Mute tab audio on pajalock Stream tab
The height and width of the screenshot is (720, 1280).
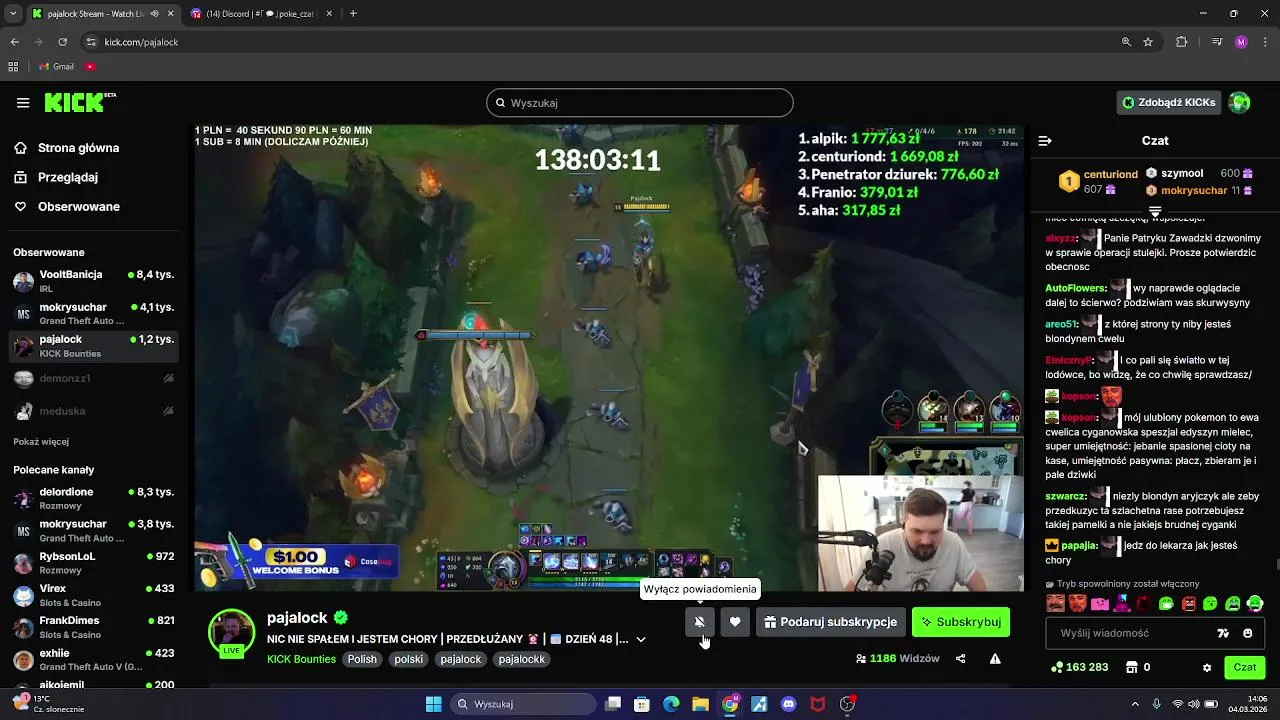point(154,14)
